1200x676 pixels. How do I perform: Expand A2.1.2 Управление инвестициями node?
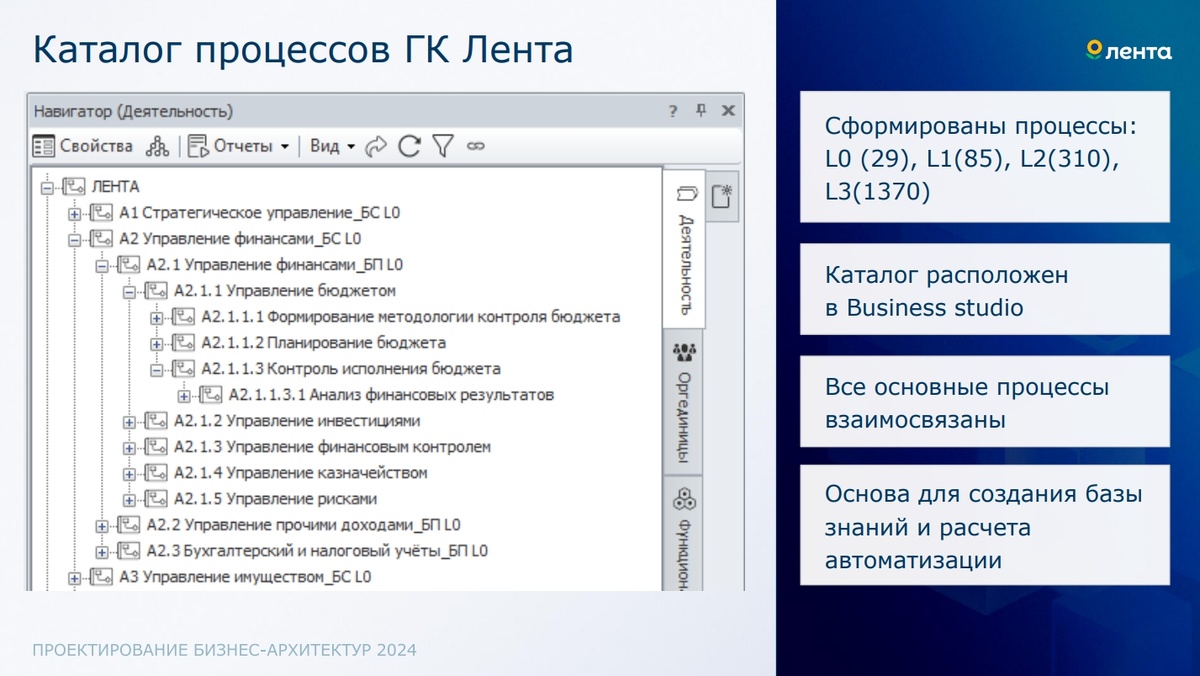(129, 421)
